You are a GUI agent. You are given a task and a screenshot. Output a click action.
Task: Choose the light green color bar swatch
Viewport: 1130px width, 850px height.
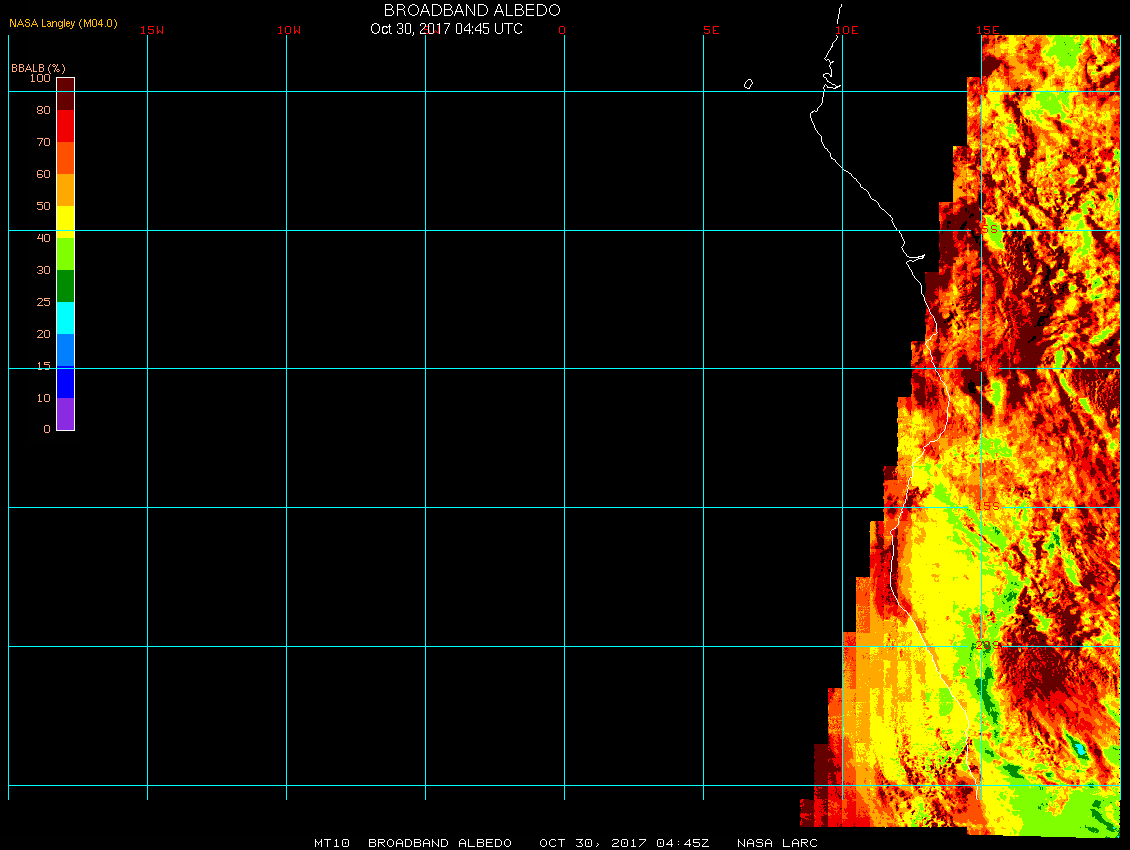(65, 254)
